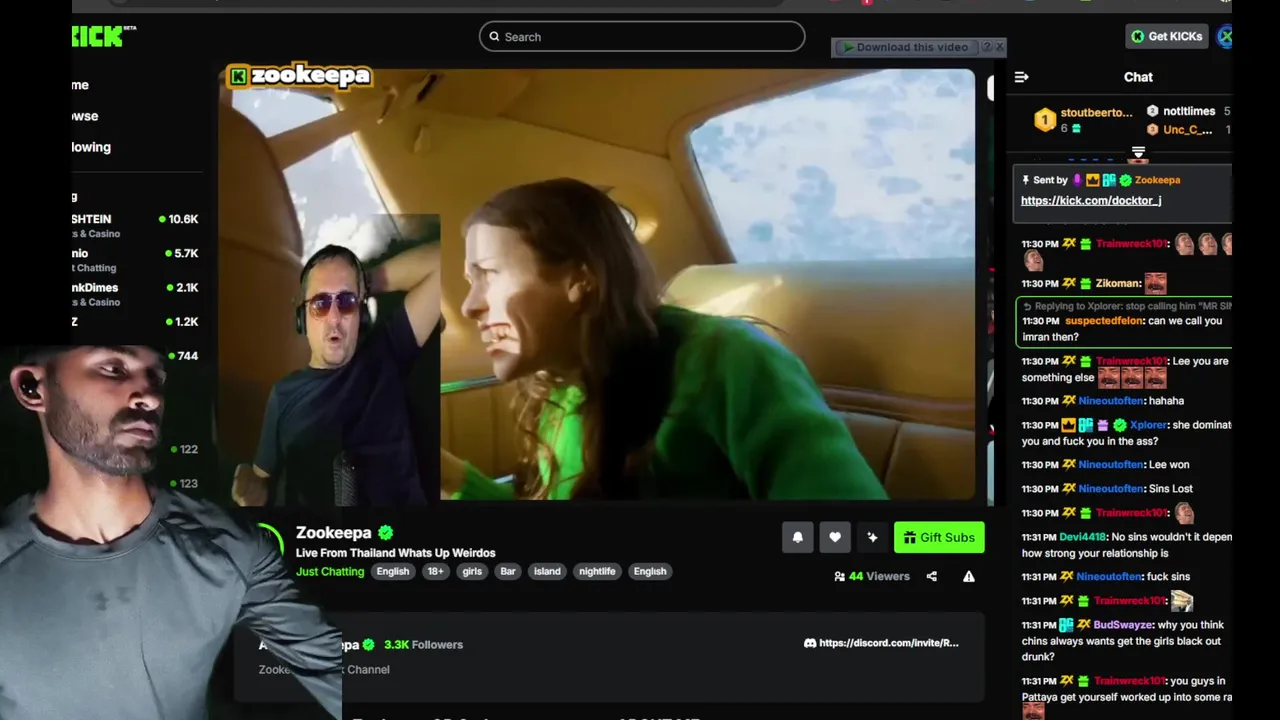Click Nineoutoften in the hahaha message
Viewport: 1280px width, 720px height.
tap(1111, 401)
